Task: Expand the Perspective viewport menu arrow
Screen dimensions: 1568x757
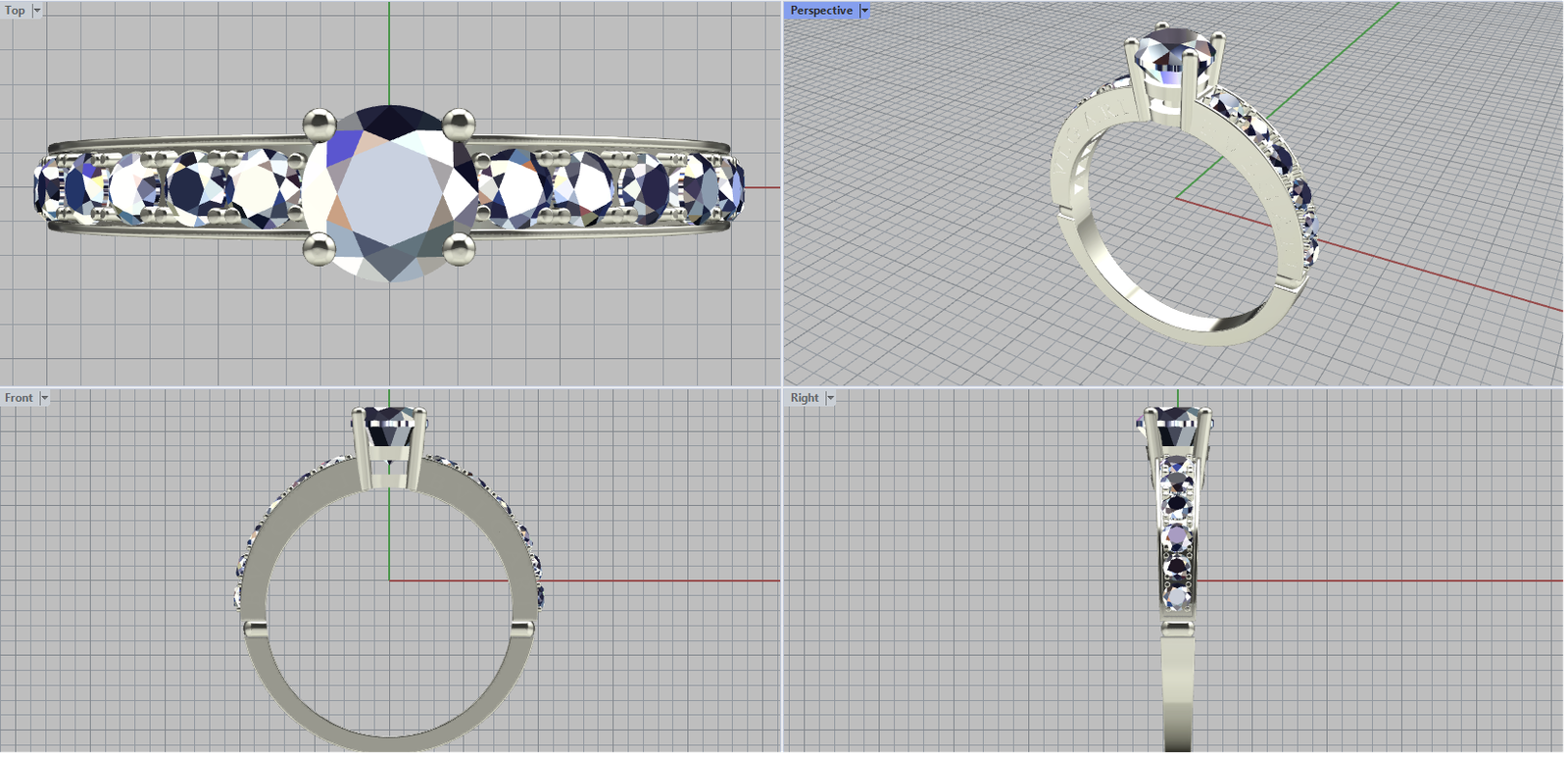Action: click(864, 11)
